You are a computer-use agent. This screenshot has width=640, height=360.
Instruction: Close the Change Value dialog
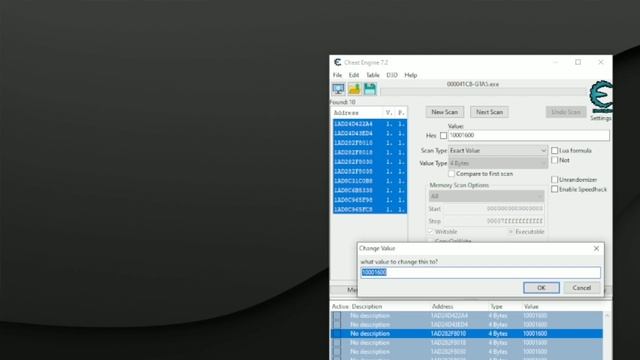[596, 248]
